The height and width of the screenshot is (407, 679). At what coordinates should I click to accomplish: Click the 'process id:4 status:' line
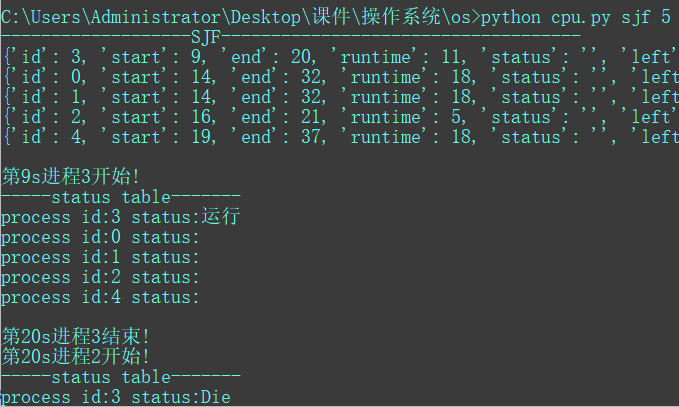100,297
